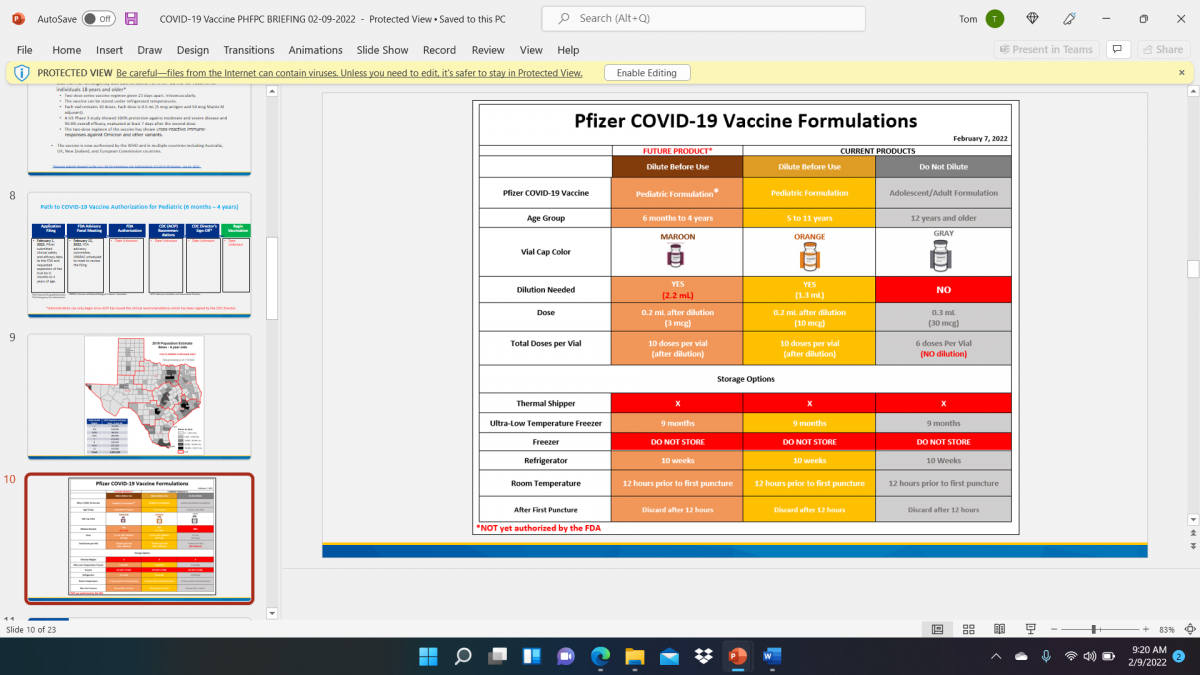Switch to Slide Sorter view
This screenshot has height=675, width=1200.
968,629
